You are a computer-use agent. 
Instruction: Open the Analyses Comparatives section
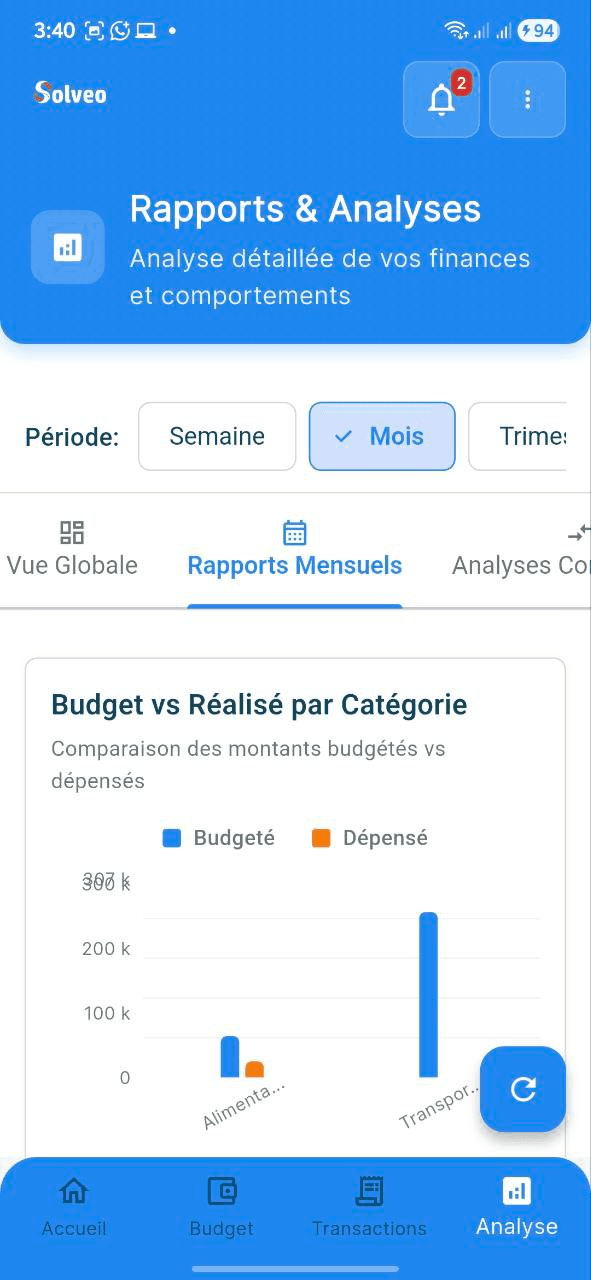click(x=520, y=565)
